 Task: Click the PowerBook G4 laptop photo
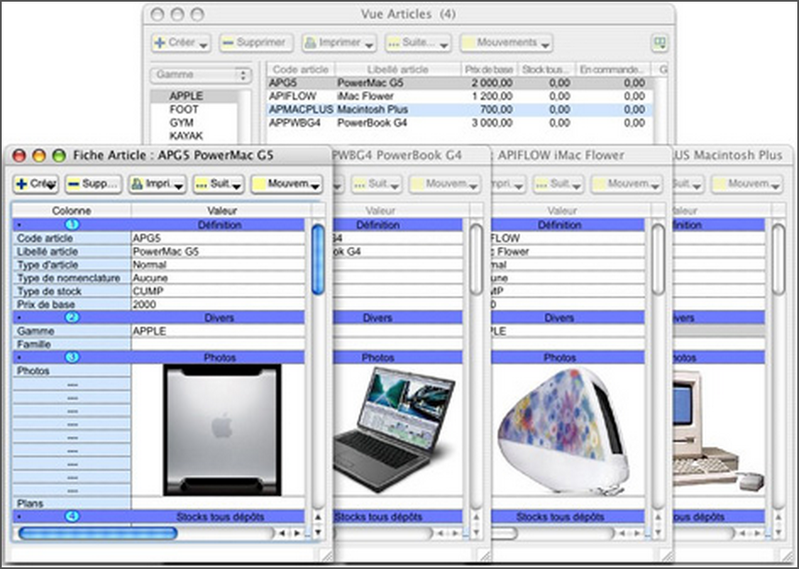click(x=395, y=429)
